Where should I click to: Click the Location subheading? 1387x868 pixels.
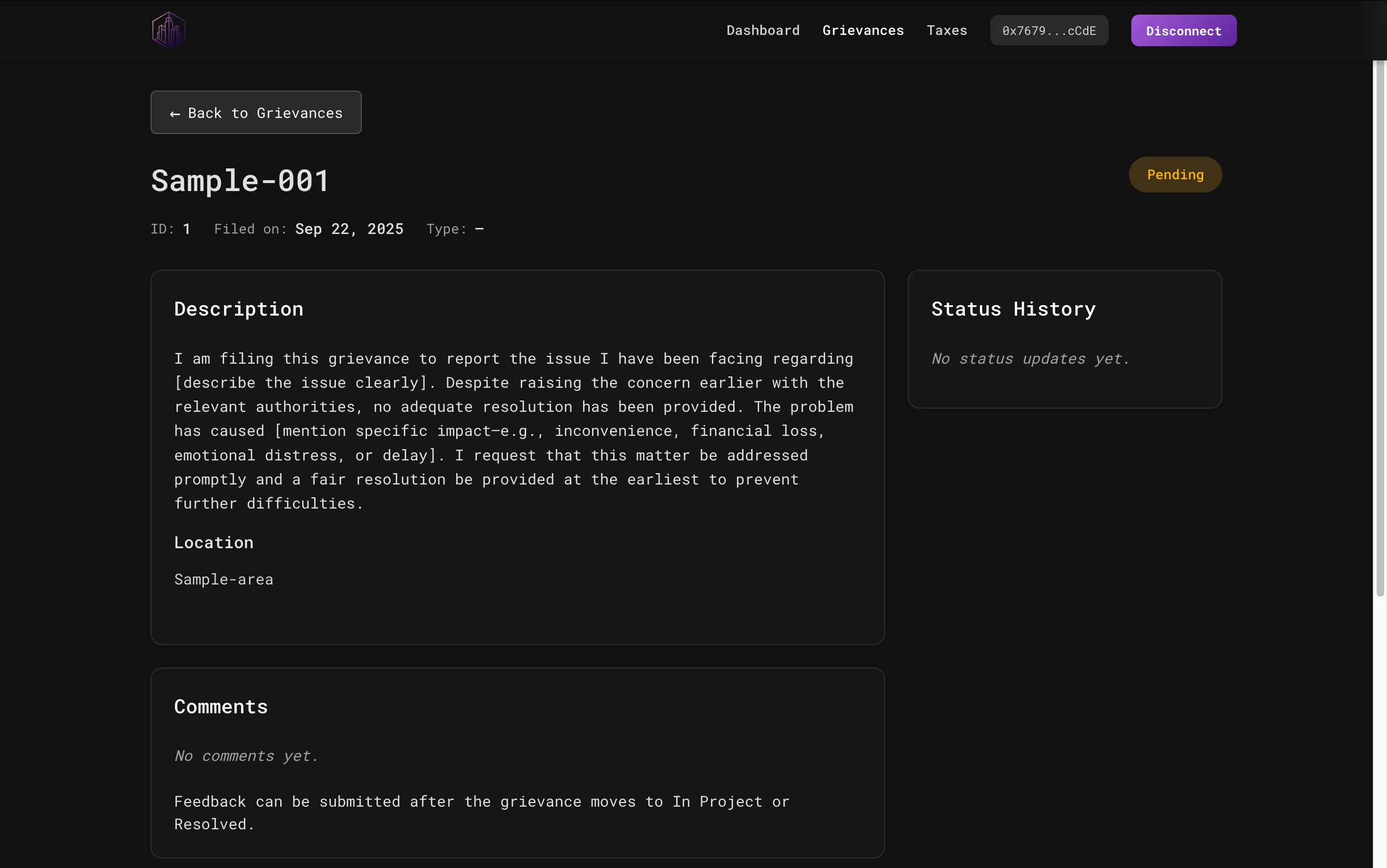pyautogui.click(x=214, y=542)
